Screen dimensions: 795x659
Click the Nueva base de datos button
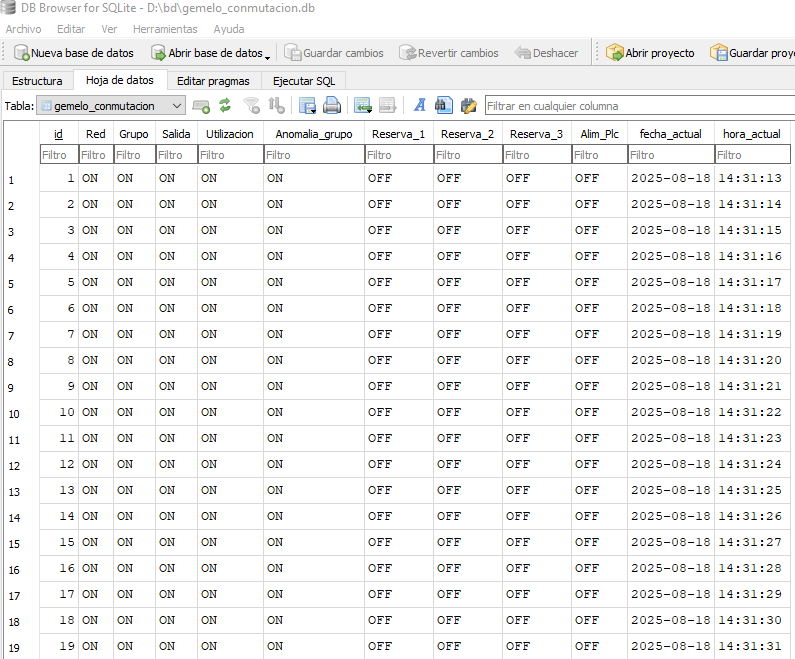74,53
